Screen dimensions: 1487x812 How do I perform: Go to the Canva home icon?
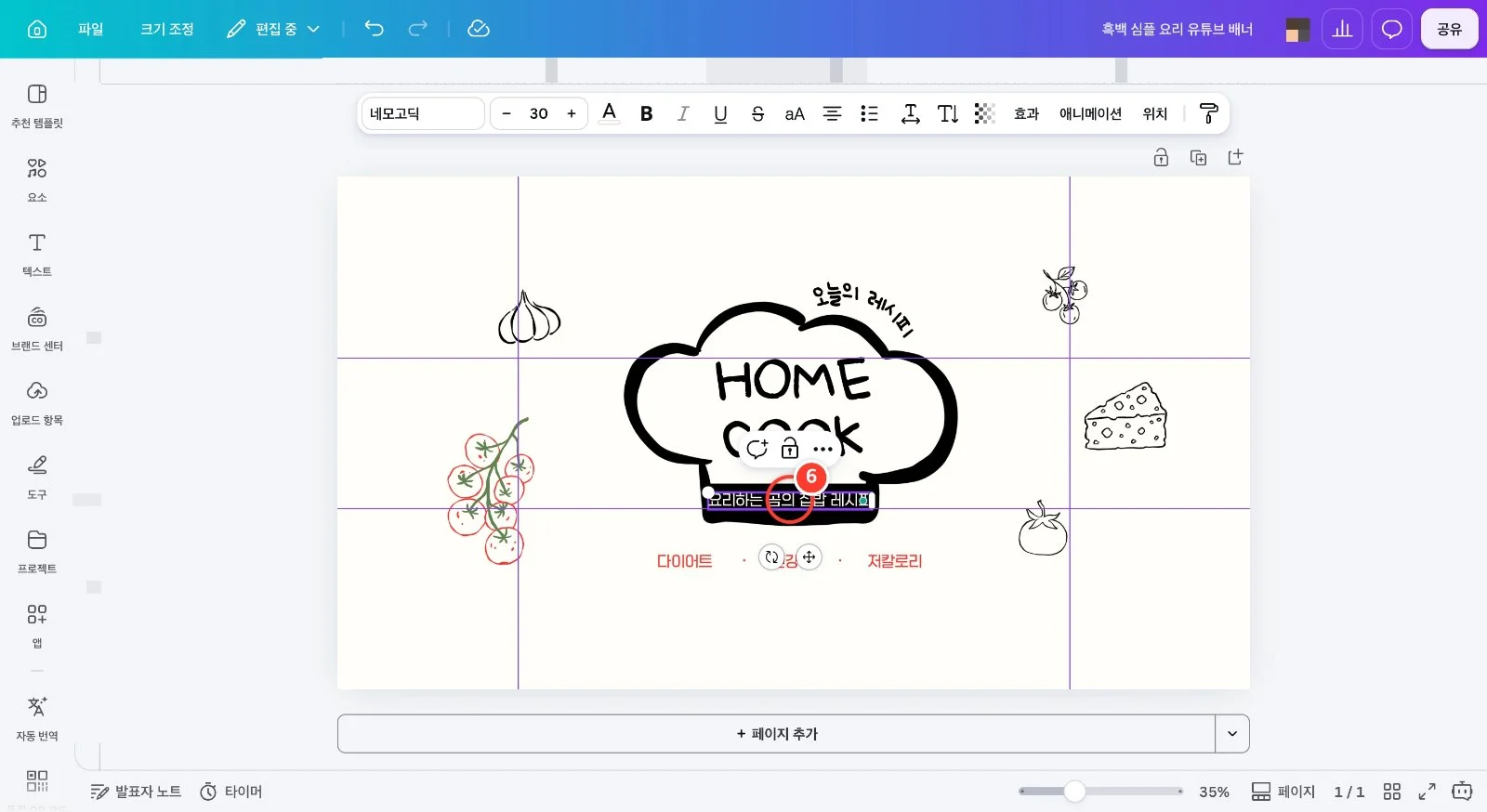coord(37,29)
